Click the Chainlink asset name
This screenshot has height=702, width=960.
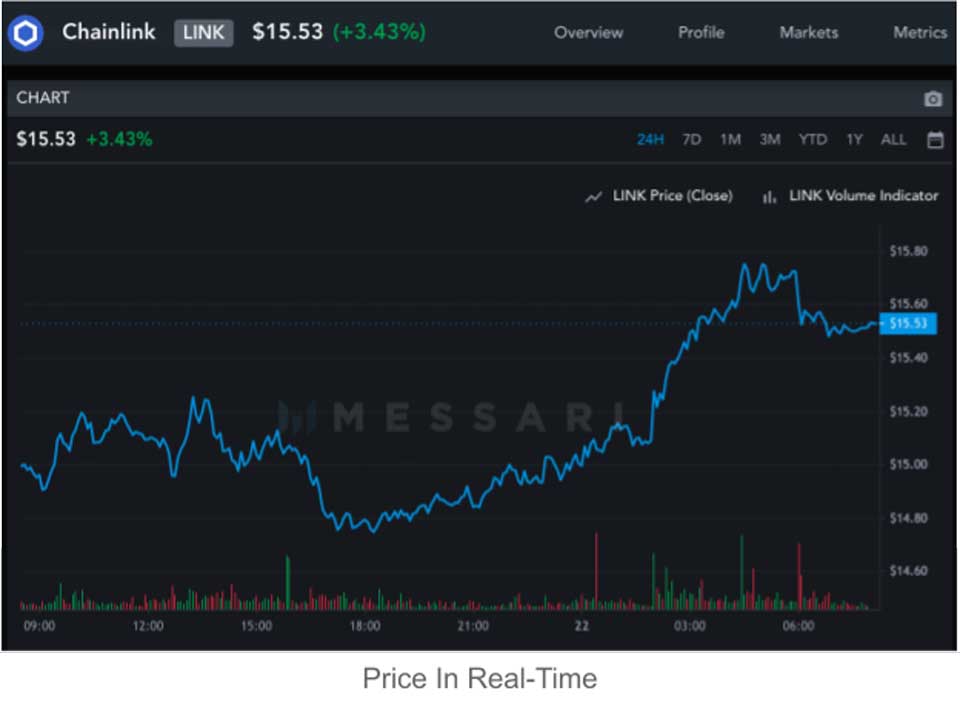pyautogui.click(x=108, y=32)
